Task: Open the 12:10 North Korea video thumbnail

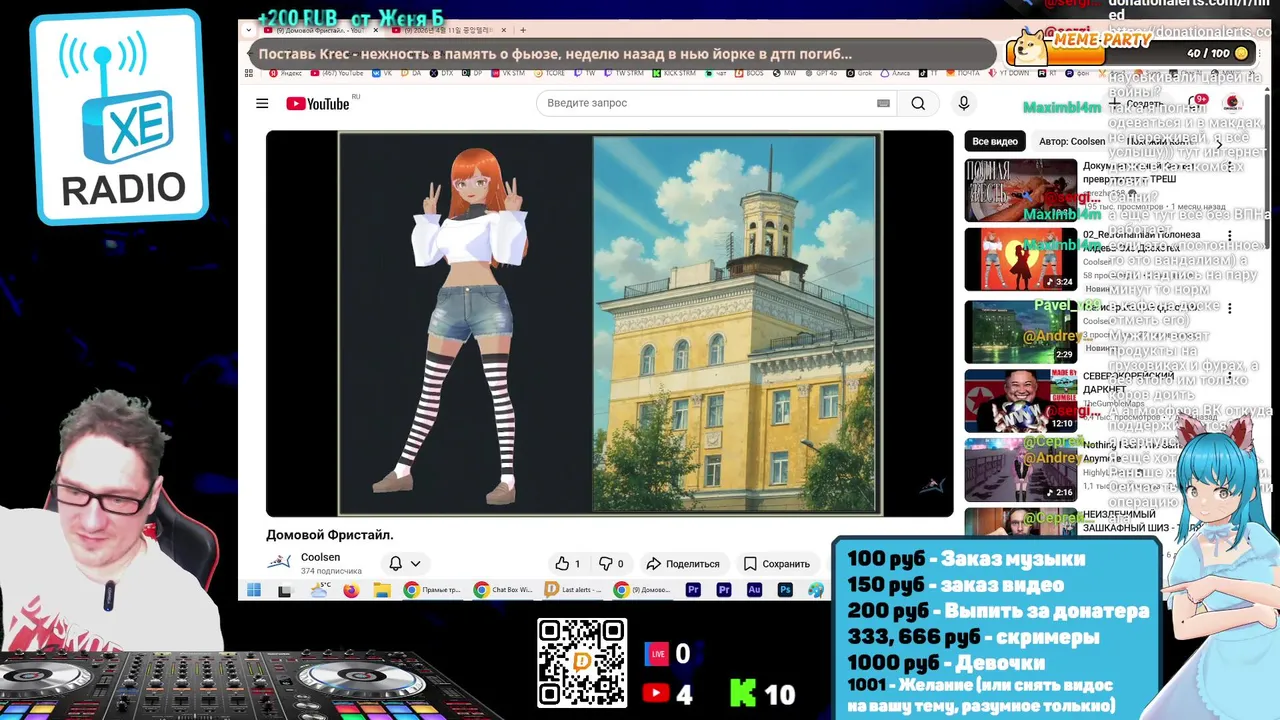Action: tap(1021, 401)
